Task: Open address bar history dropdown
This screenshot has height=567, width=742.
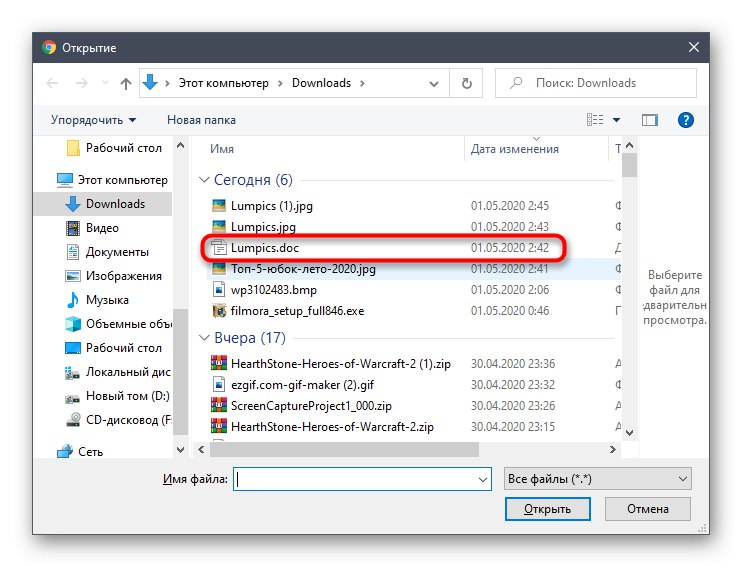Action: (x=433, y=84)
